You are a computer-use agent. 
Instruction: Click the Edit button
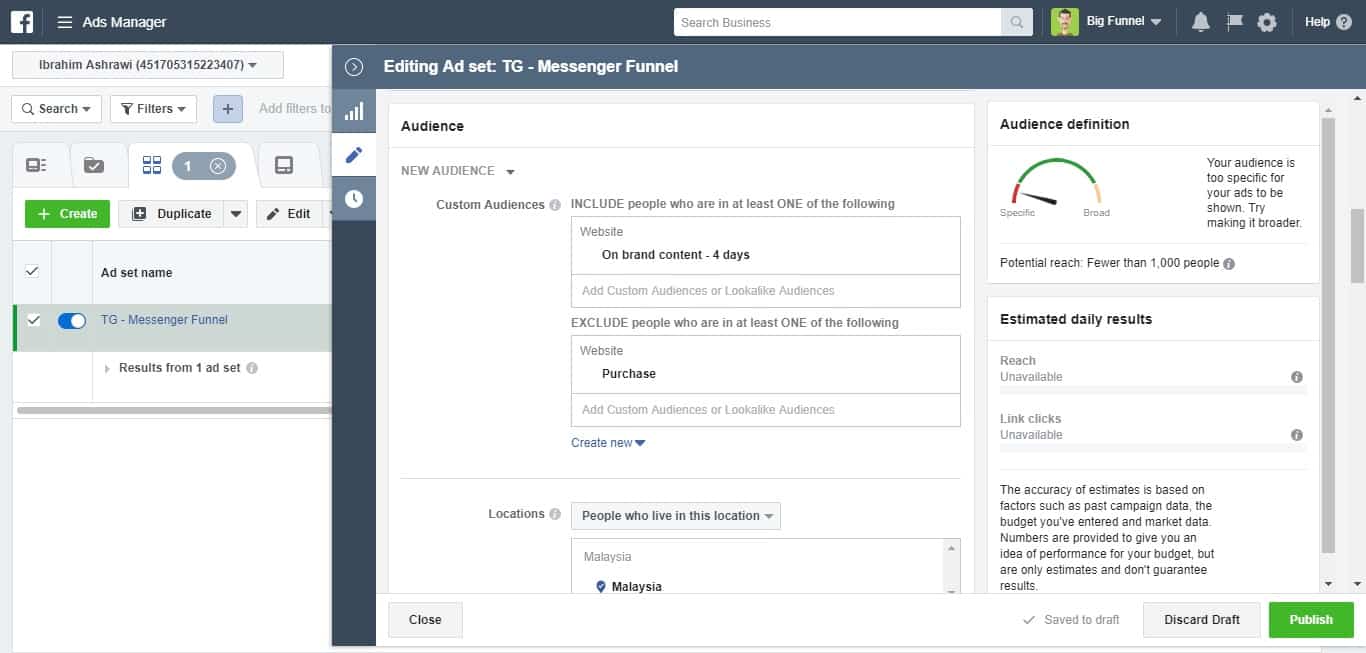coord(289,214)
